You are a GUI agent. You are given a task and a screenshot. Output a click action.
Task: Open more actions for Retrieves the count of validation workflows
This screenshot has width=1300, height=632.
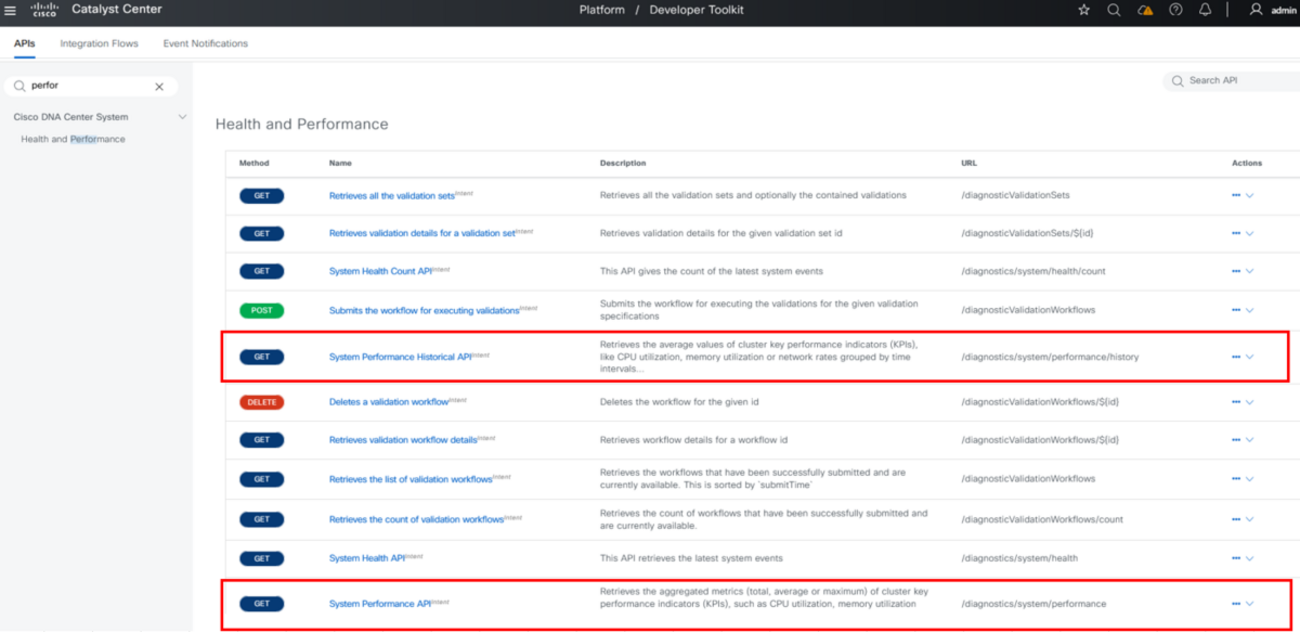tap(1236, 519)
